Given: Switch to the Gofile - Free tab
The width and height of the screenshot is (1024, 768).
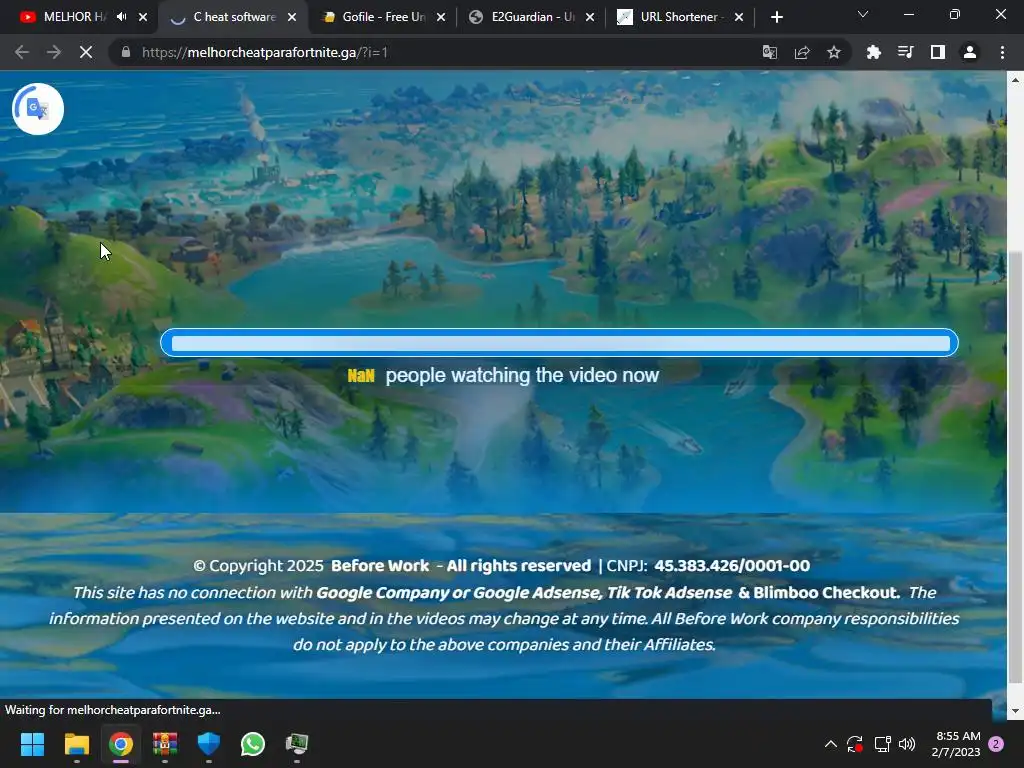Looking at the screenshot, I should [383, 17].
